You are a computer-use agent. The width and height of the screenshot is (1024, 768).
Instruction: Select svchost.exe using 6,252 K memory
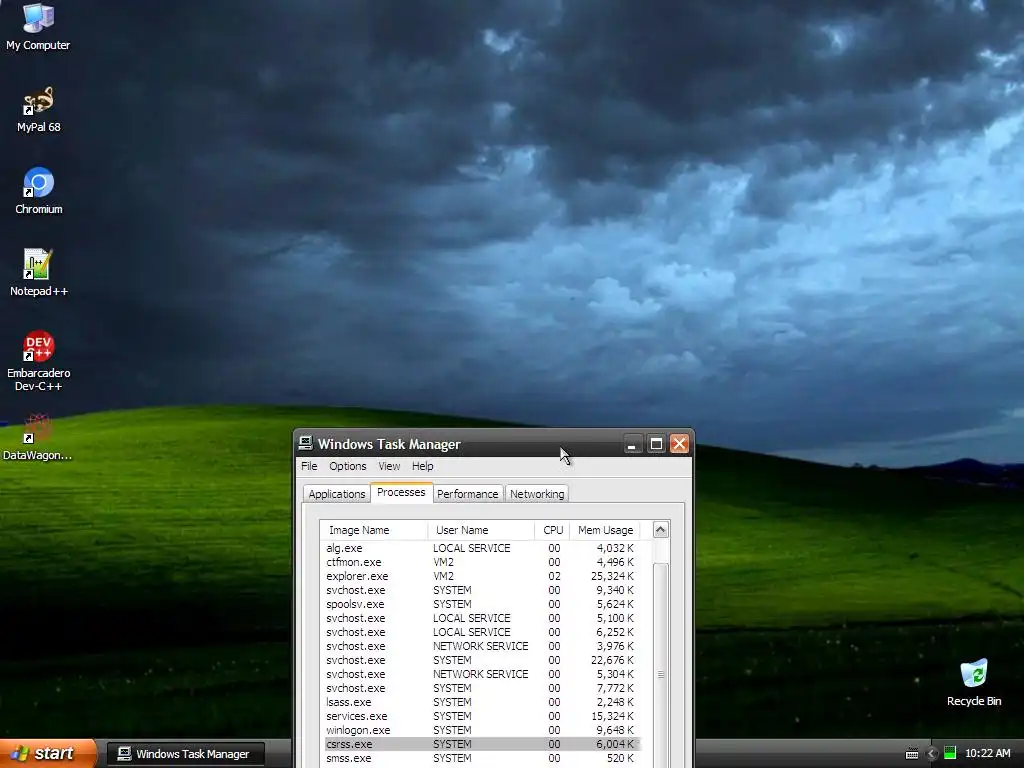[x=482, y=632]
